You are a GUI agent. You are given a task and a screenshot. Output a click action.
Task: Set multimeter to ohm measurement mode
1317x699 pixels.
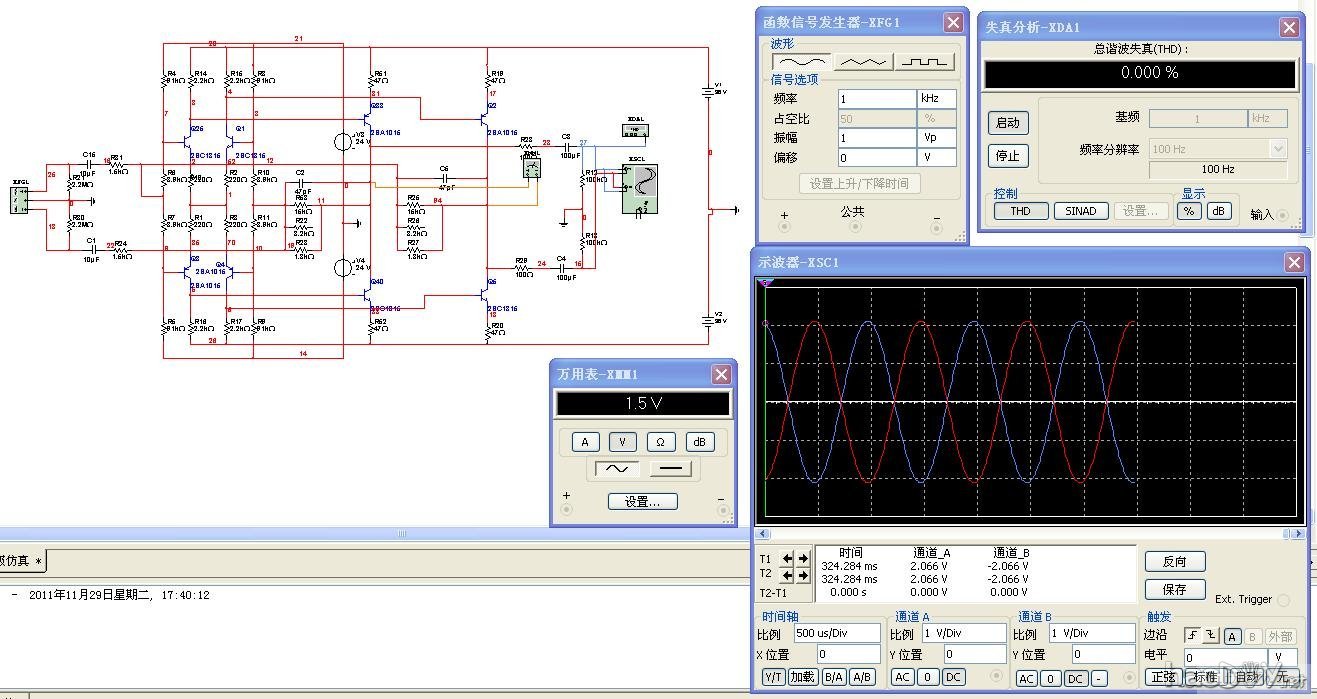(x=660, y=442)
